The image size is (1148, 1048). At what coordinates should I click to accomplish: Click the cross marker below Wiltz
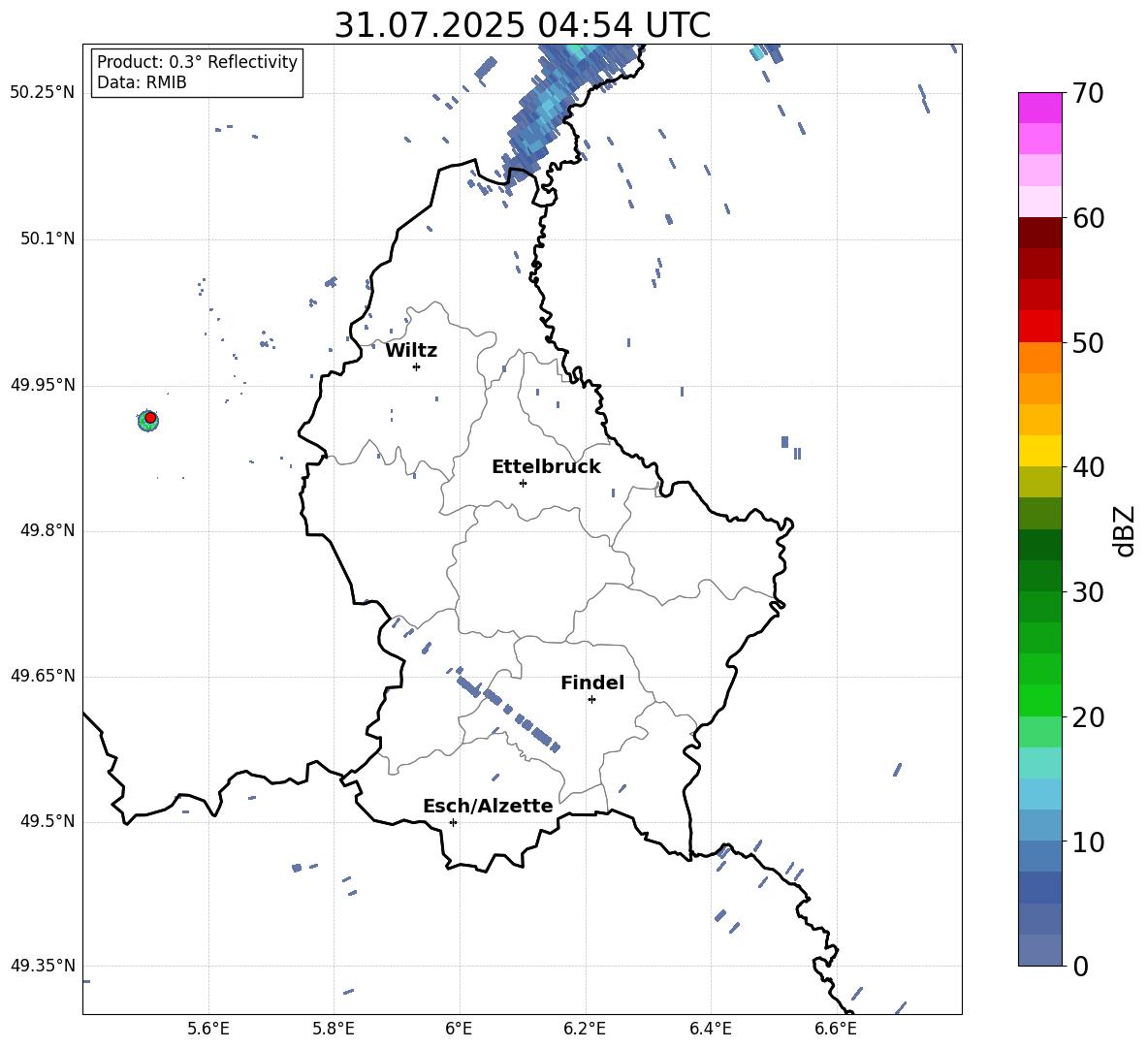[417, 366]
